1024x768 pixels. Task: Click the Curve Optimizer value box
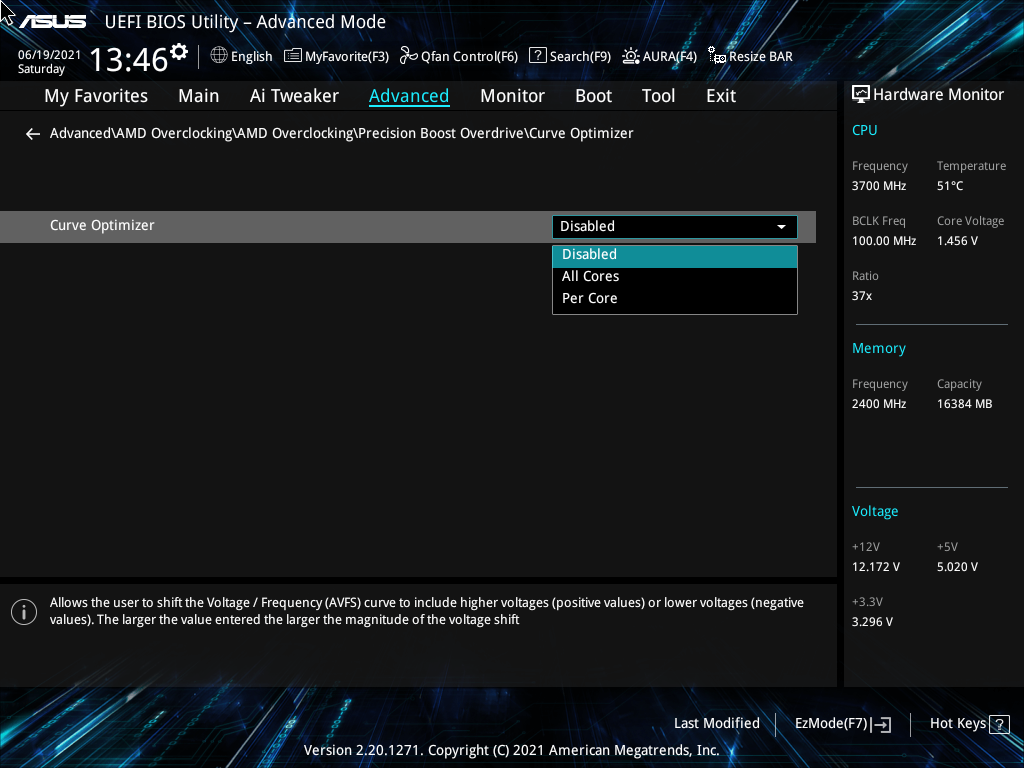tap(675, 227)
